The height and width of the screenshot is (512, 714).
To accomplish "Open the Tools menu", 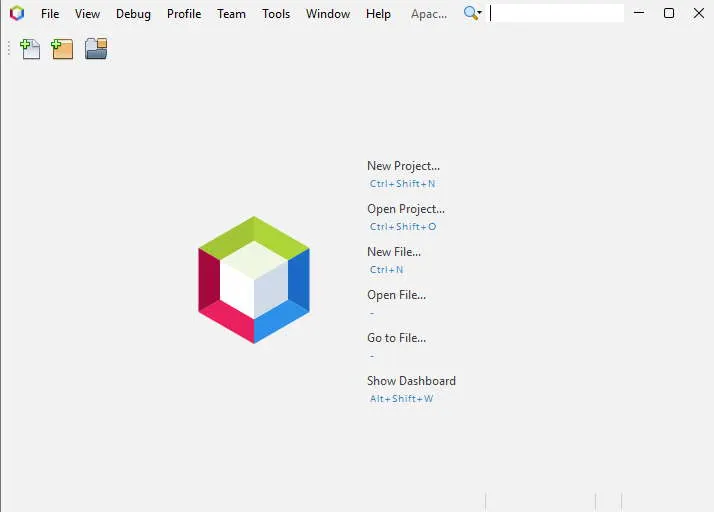I will tap(276, 14).
